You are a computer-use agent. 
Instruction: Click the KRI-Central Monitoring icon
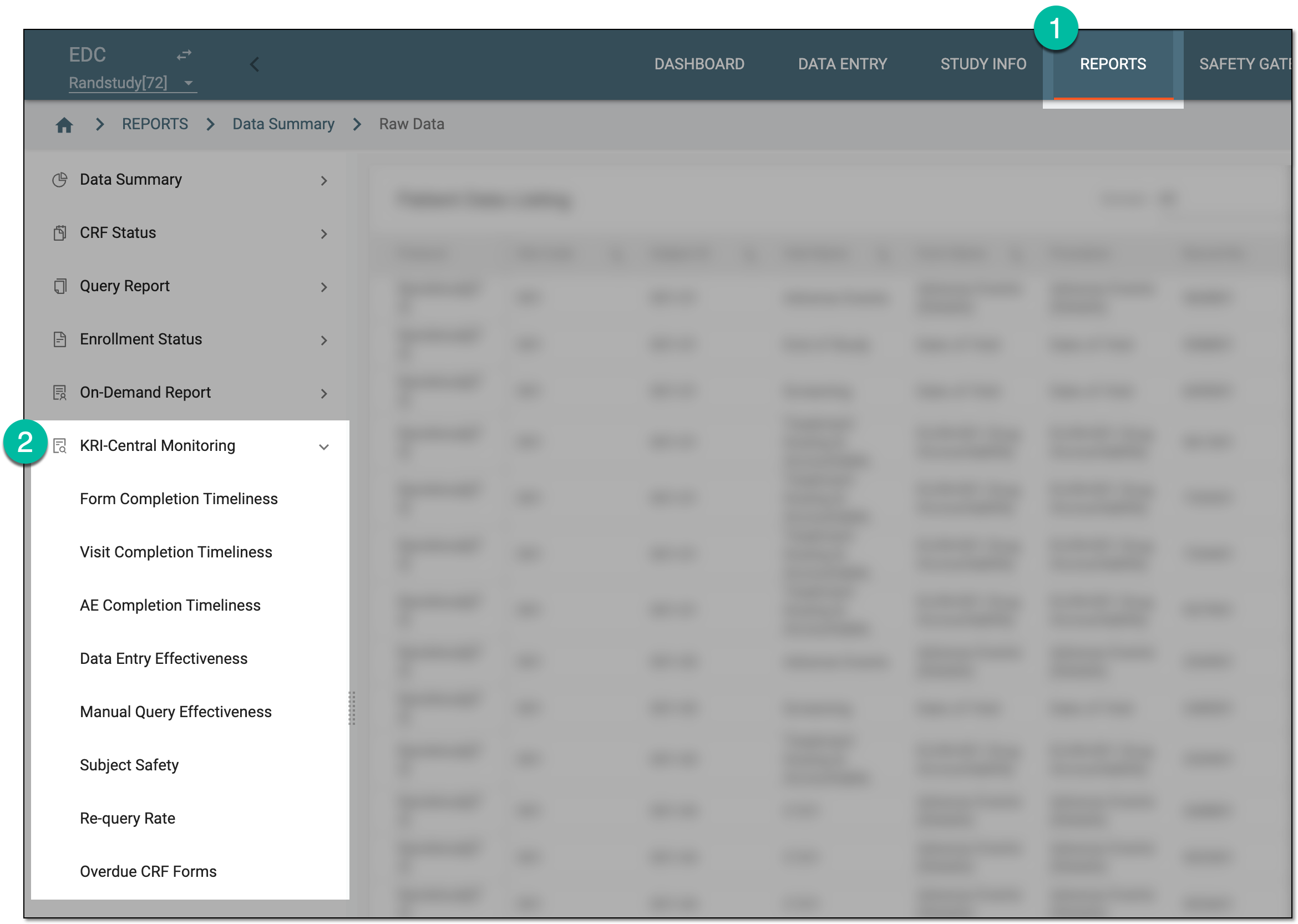point(60,446)
